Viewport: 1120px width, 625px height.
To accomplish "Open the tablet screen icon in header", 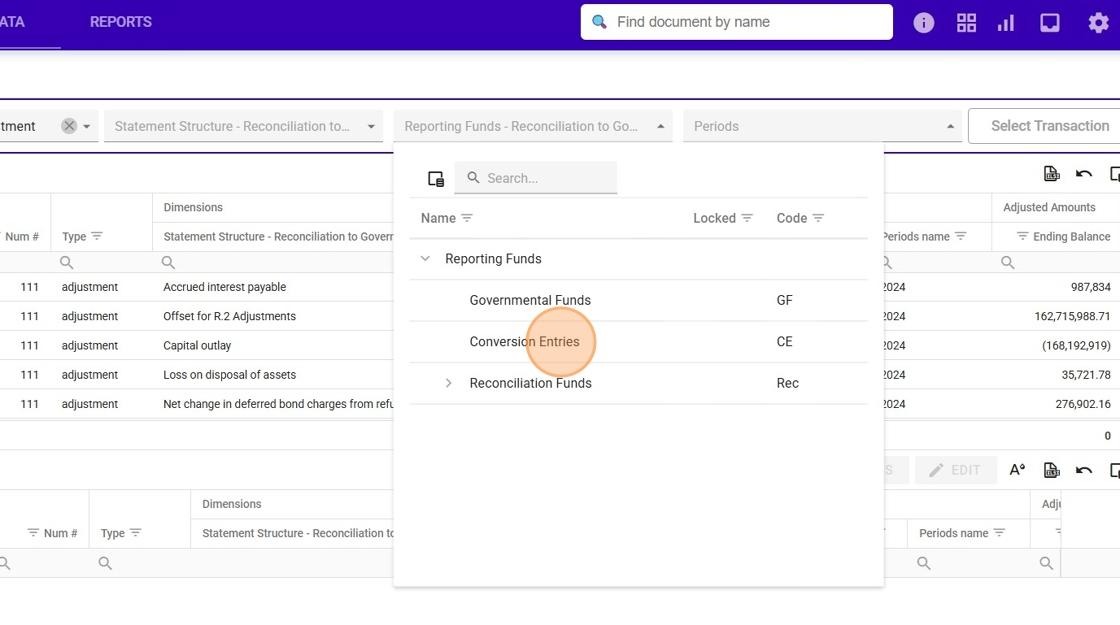I will (1049, 23).
